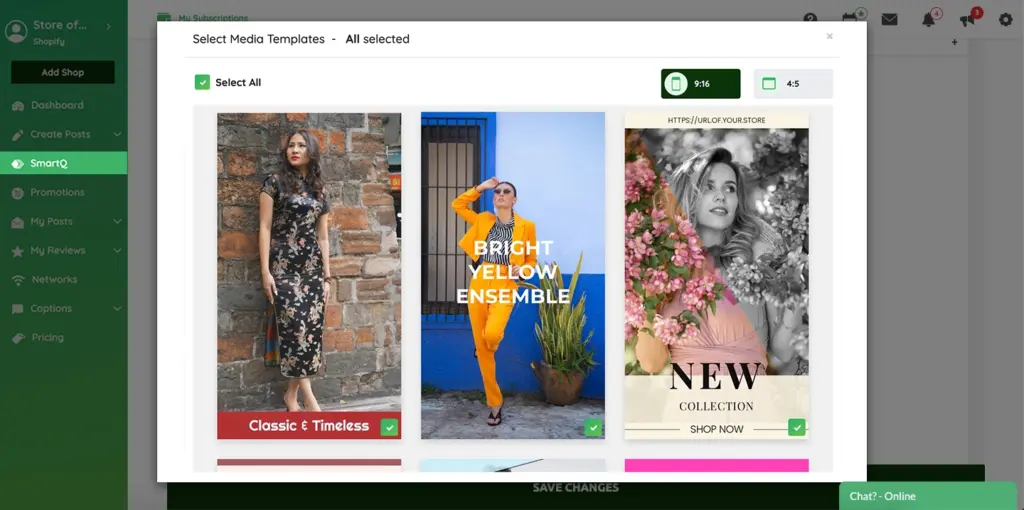Expand the Captions submenu chevron
The height and width of the screenshot is (510, 1024).
click(117, 309)
